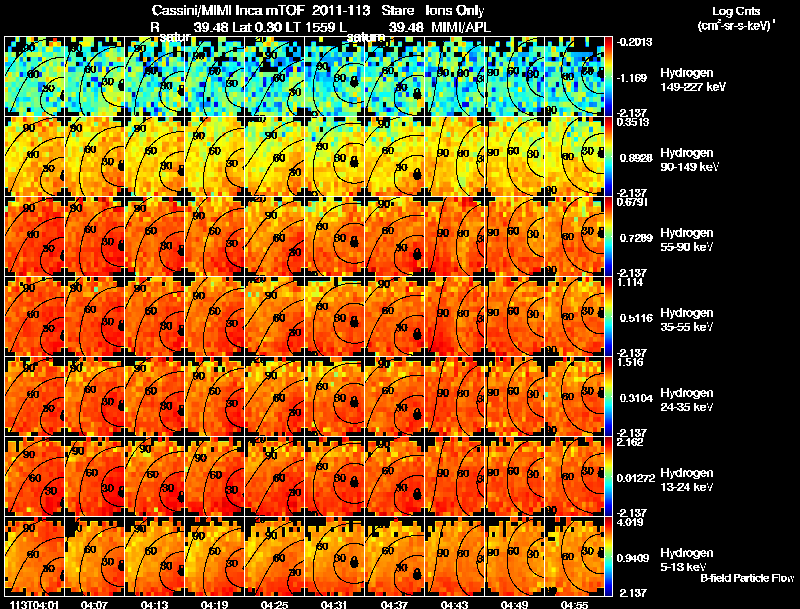The height and width of the screenshot is (609, 800).
Task: Click the Log Cnts units header
Action: (736, 18)
